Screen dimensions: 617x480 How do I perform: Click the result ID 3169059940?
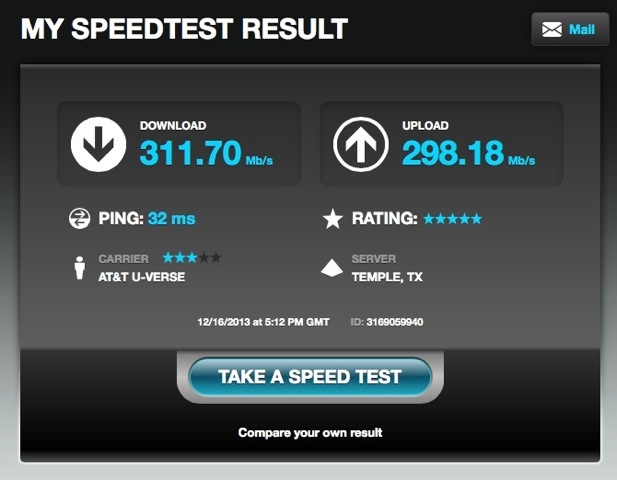tap(395, 322)
